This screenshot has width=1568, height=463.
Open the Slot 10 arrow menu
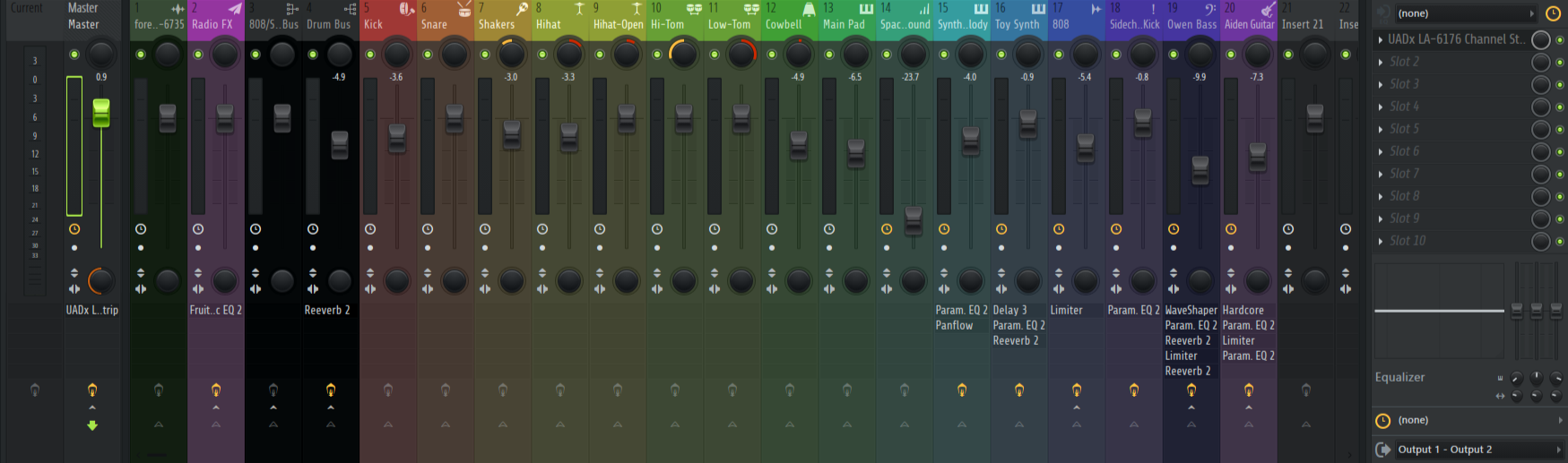click(x=1381, y=241)
